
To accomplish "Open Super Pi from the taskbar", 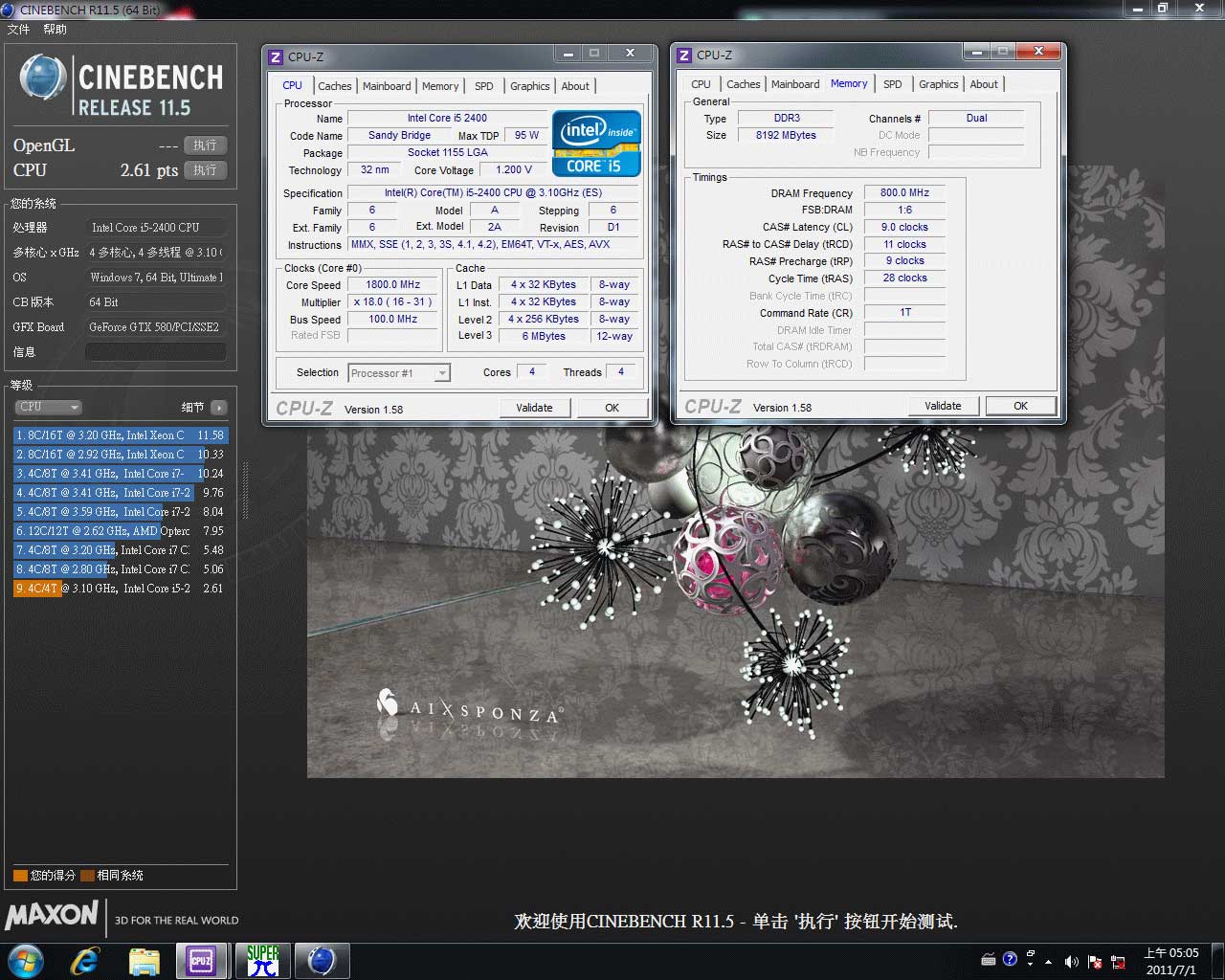I will [x=262, y=960].
